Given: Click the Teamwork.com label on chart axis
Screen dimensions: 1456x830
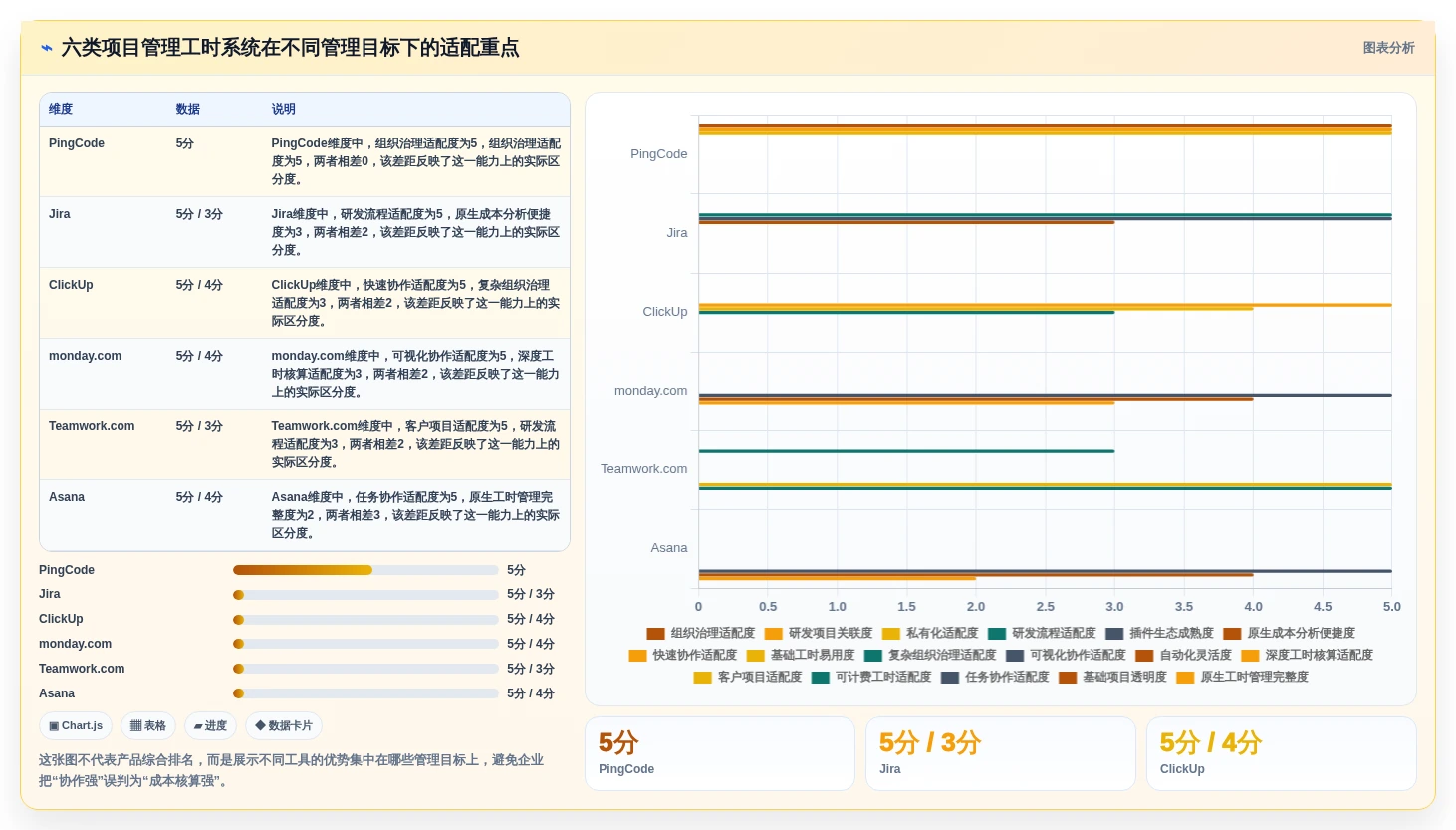Looking at the screenshot, I should click(x=644, y=469).
